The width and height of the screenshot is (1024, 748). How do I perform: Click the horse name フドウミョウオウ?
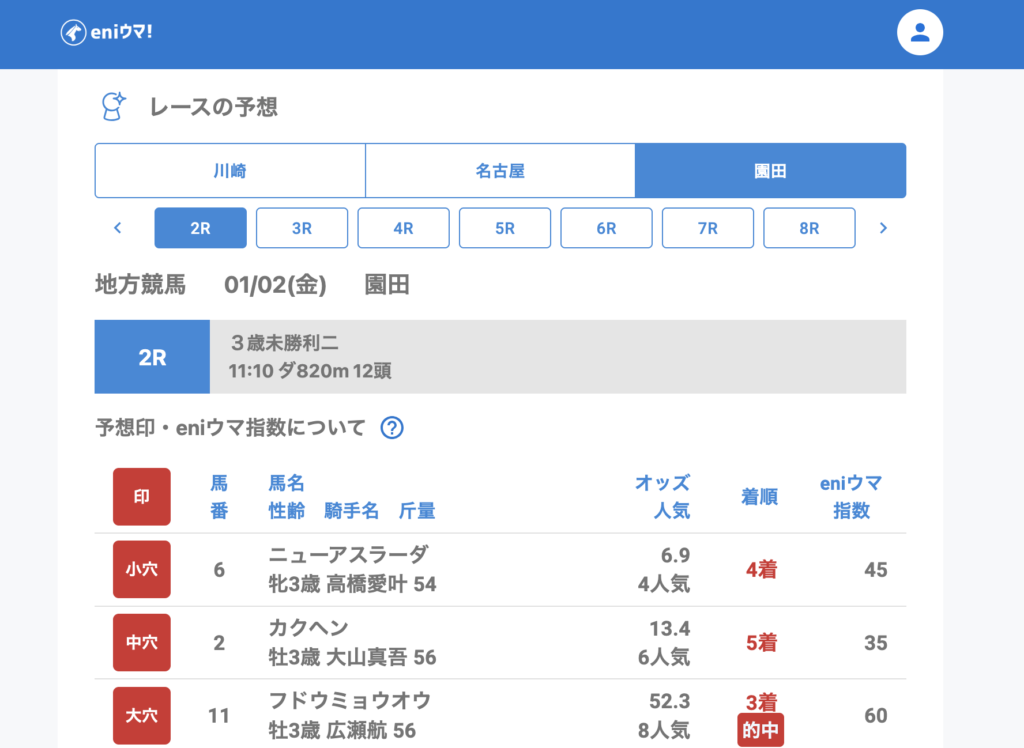(349, 700)
